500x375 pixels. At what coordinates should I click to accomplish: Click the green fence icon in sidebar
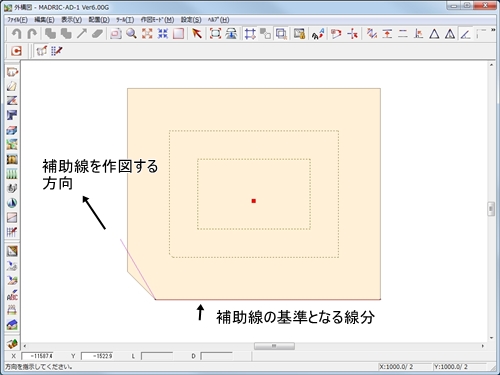click(12, 174)
